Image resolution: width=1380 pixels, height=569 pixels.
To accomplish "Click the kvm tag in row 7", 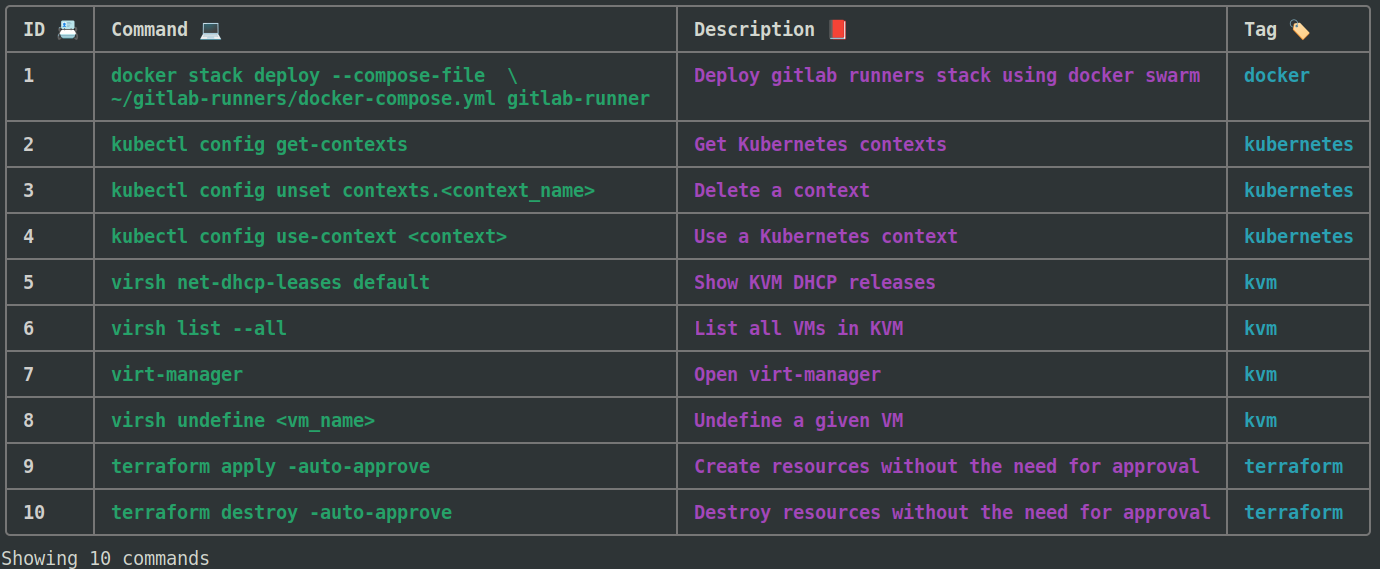I will coord(1260,374).
